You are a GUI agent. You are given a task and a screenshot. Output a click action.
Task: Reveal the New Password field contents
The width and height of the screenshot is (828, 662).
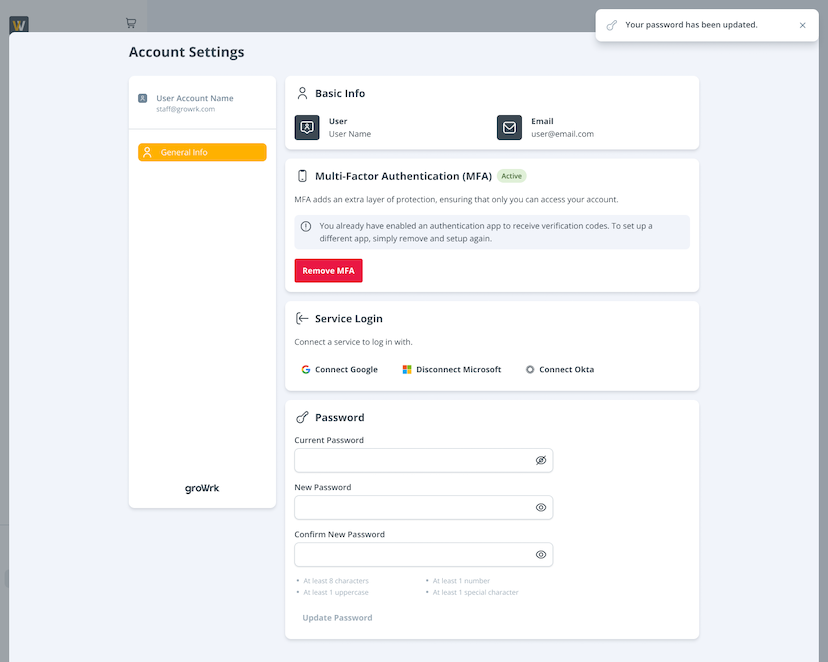[541, 507]
